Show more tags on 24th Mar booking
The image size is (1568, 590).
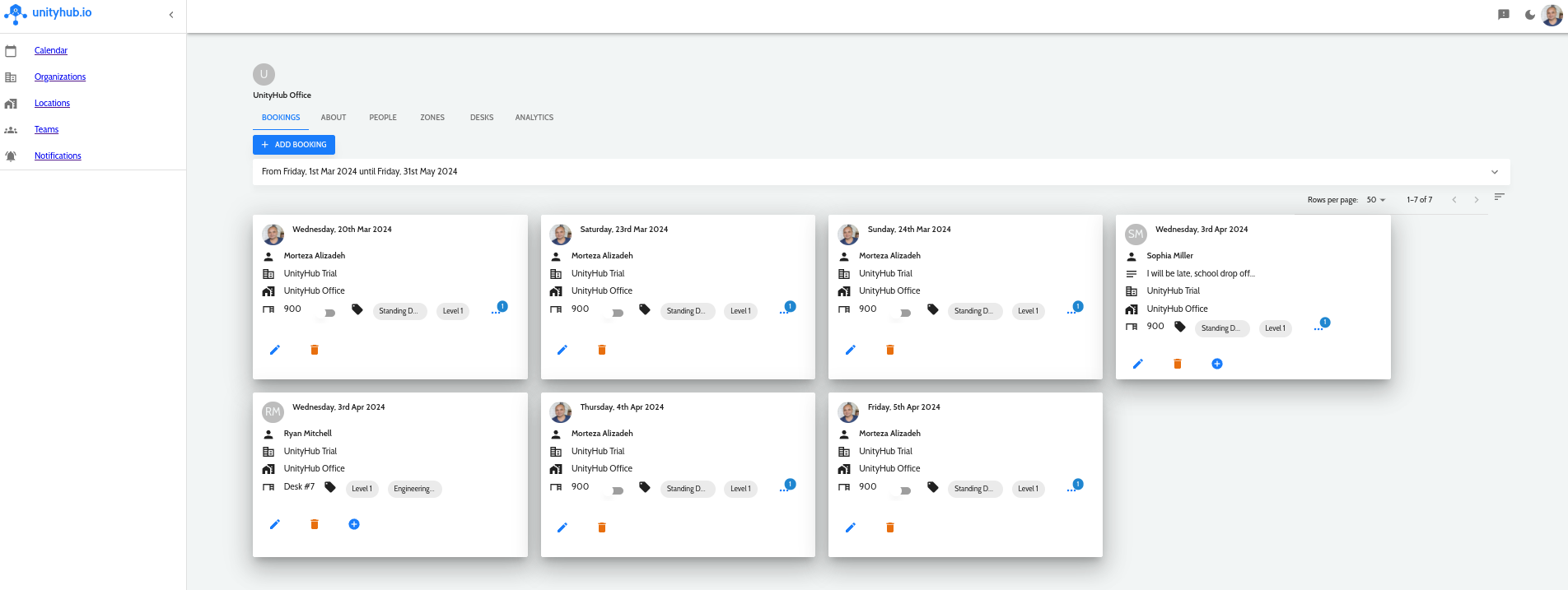[1072, 311]
